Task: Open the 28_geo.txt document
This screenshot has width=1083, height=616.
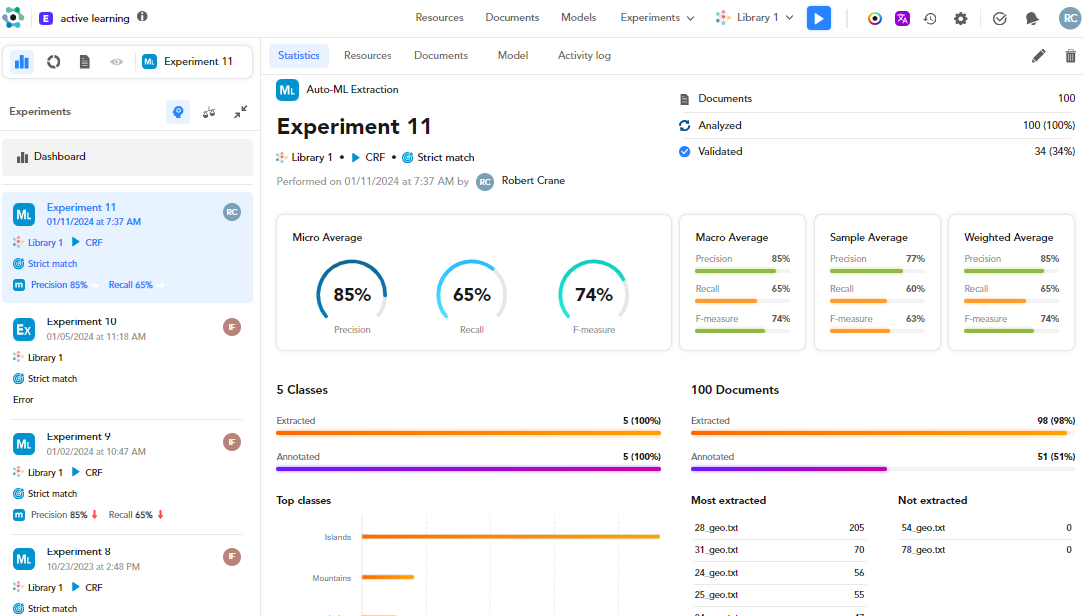Action: (x=715, y=527)
